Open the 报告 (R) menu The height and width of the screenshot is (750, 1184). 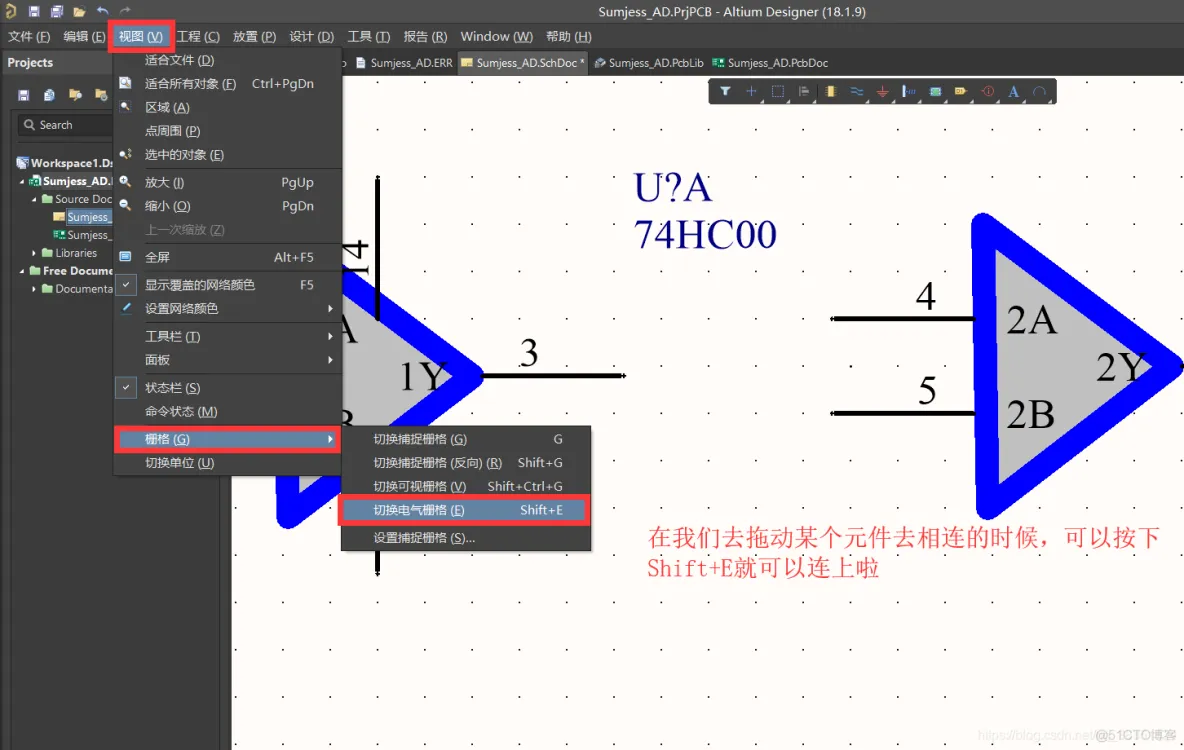(425, 36)
